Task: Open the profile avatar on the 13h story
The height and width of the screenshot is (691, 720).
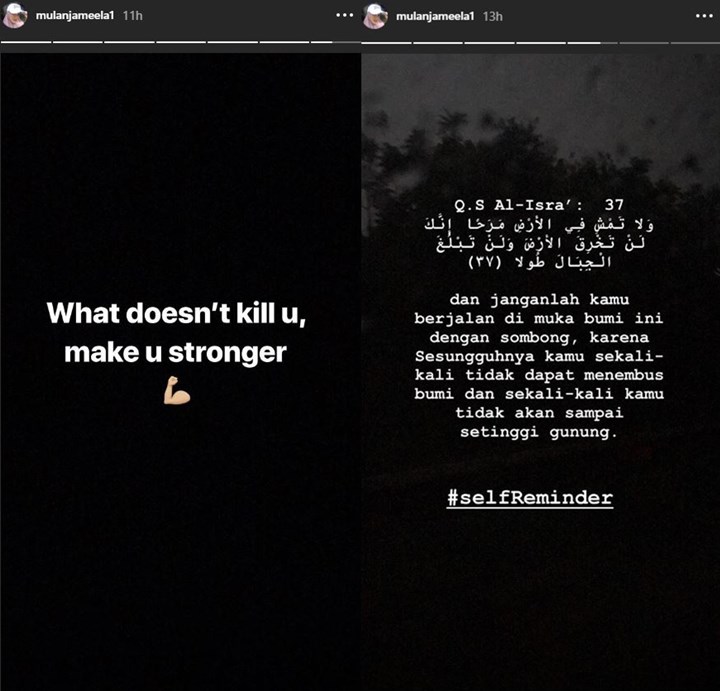Action: 375,16
